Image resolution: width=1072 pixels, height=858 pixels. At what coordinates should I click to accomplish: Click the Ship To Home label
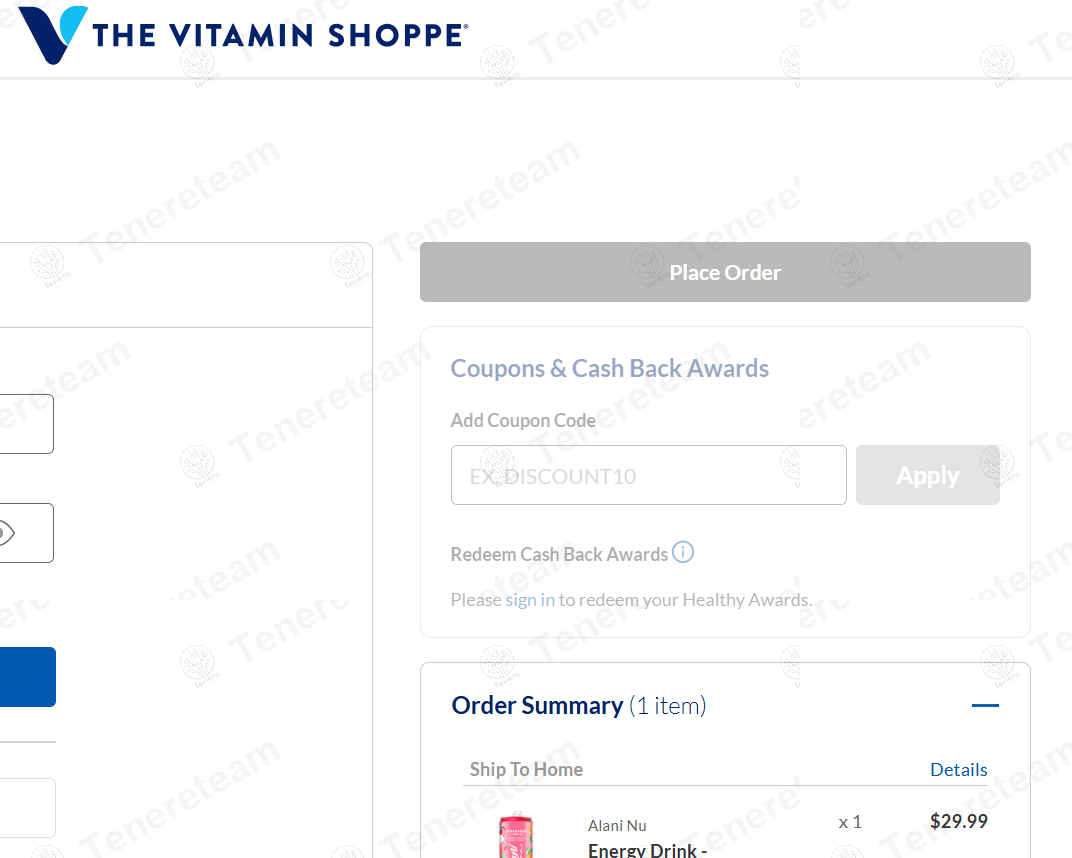[x=526, y=770]
